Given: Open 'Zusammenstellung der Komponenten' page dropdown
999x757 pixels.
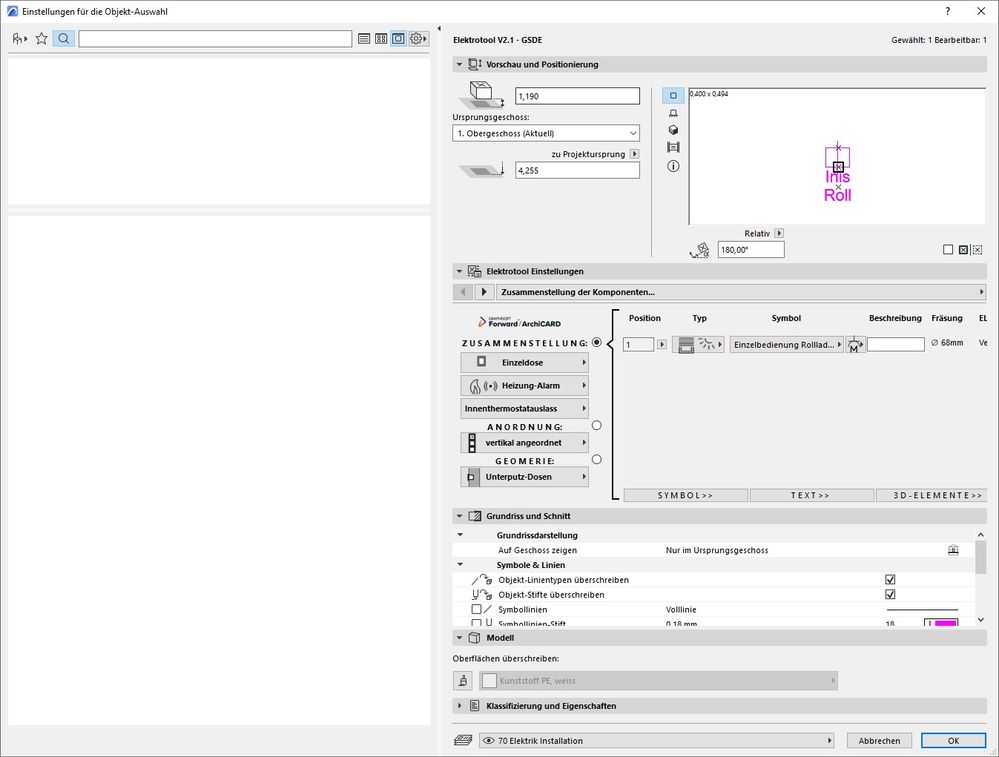Looking at the screenshot, I should [741, 292].
